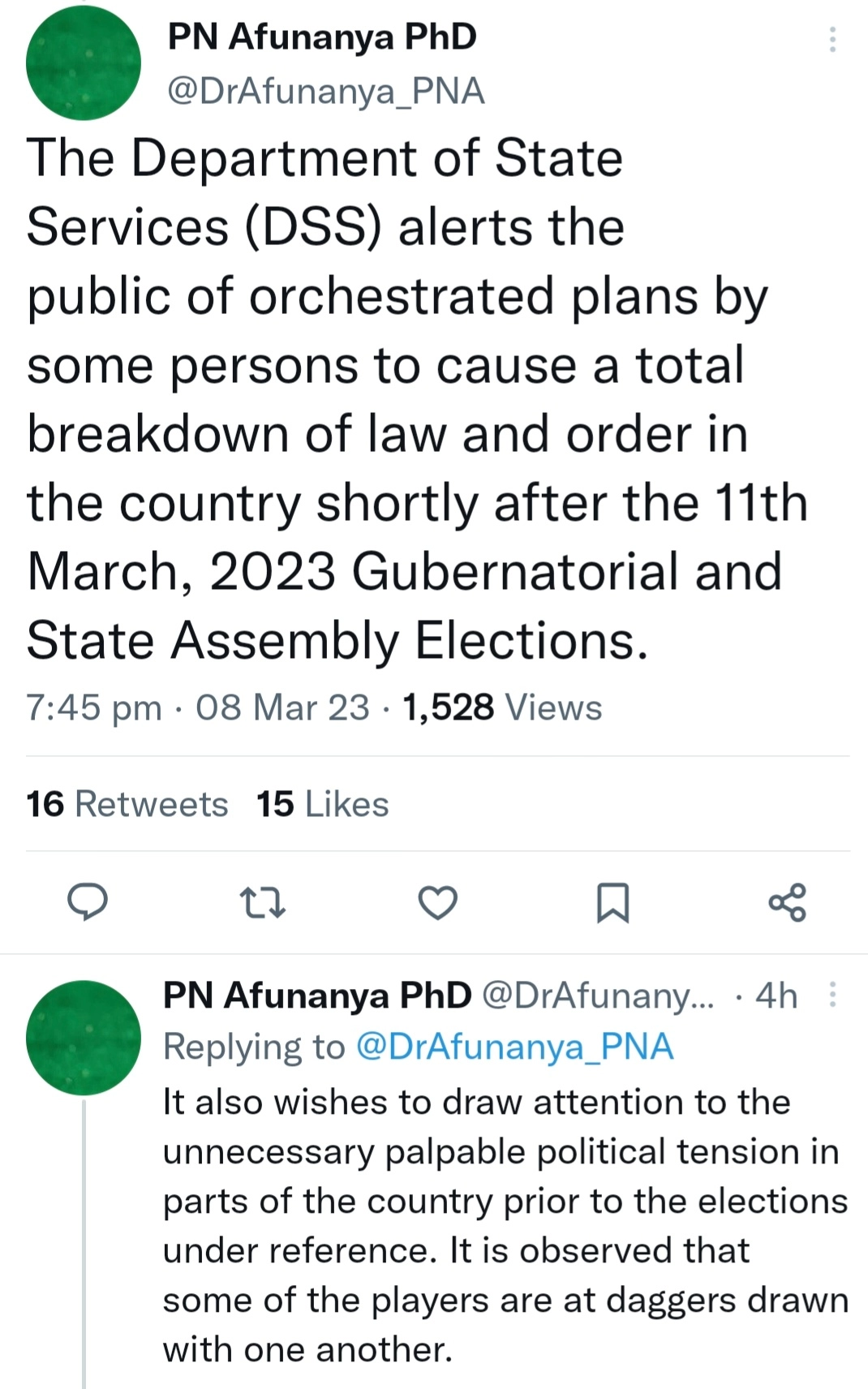Like the tweet with heart icon
The height and width of the screenshot is (1389, 868).
click(x=437, y=902)
